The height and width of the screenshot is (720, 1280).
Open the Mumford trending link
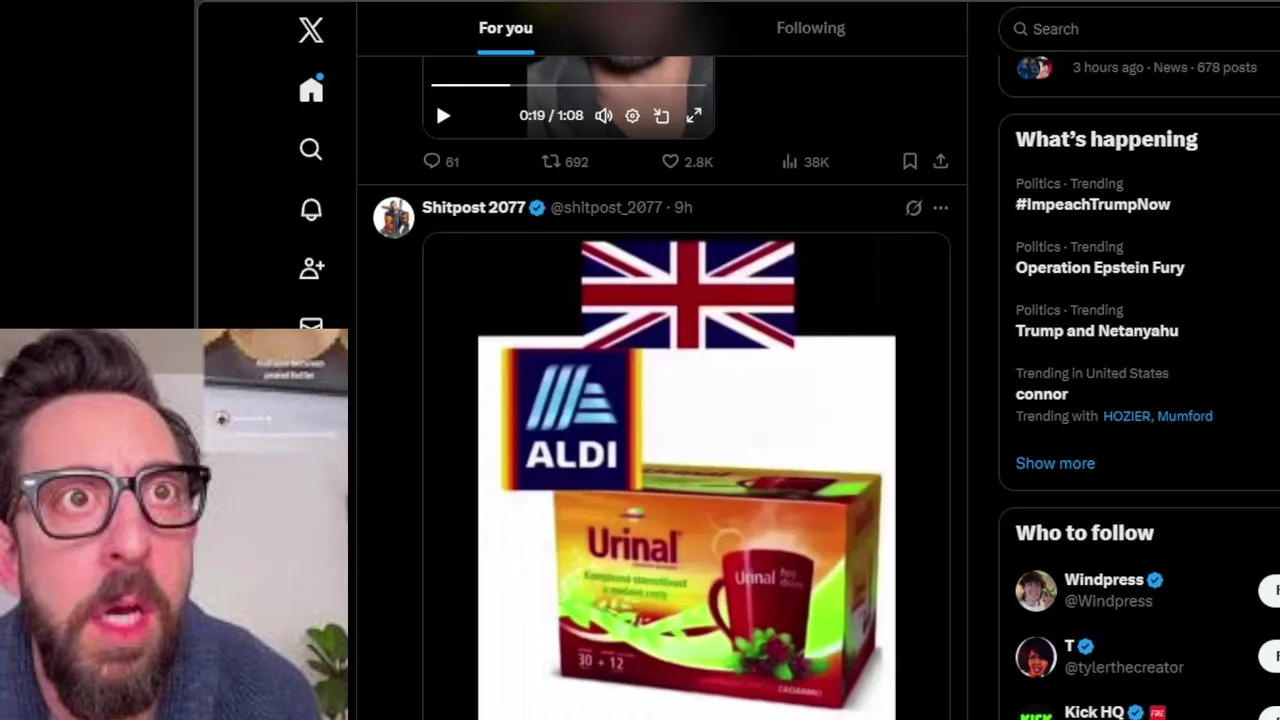[1185, 416]
